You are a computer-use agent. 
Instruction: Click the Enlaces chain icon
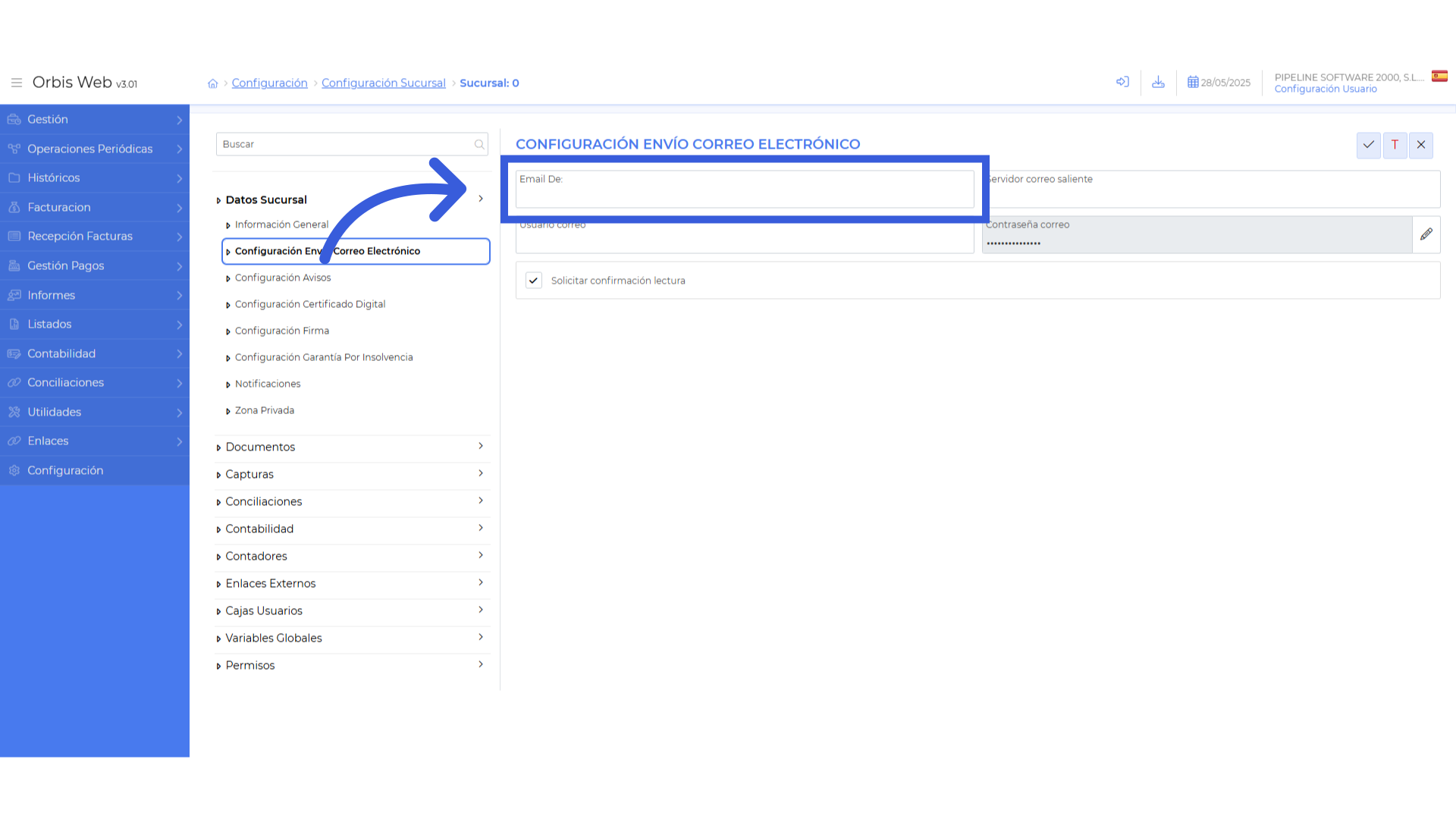click(14, 441)
